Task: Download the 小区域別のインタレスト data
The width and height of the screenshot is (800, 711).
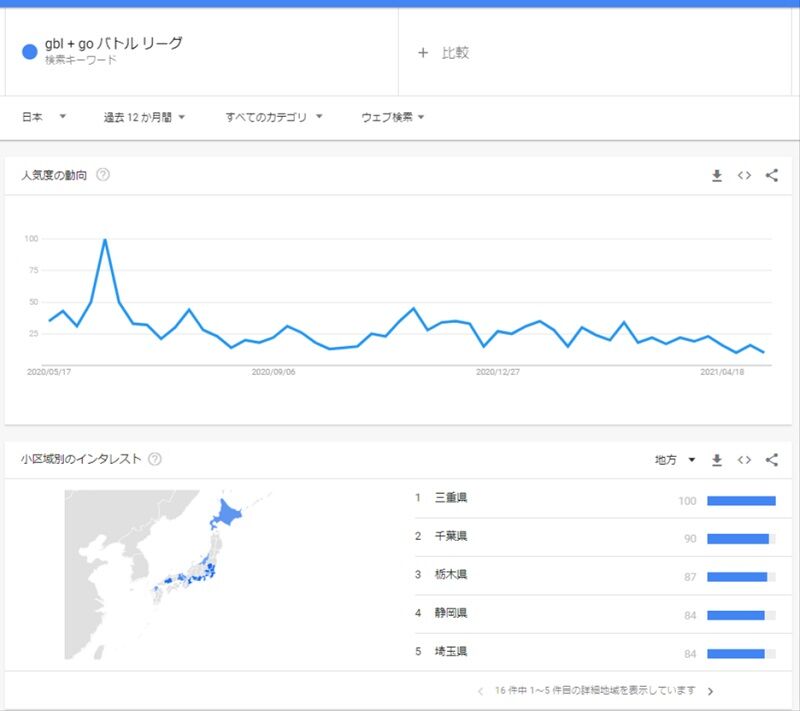Action: pyautogui.click(x=717, y=460)
